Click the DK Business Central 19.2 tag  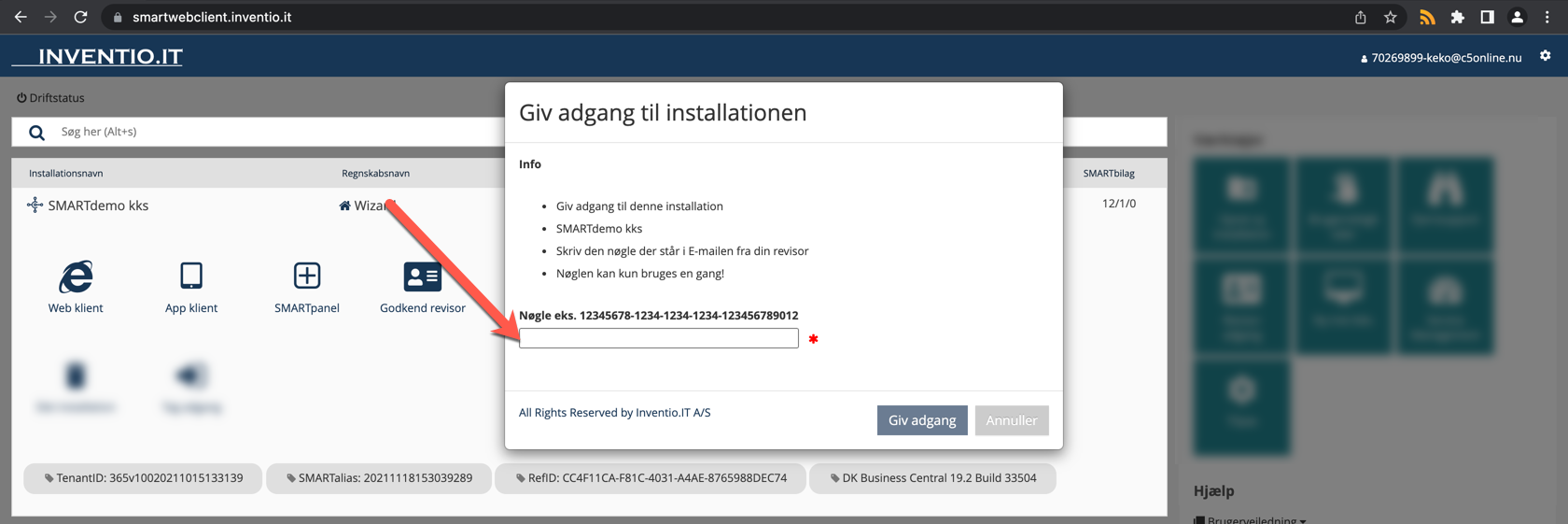point(932,478)
